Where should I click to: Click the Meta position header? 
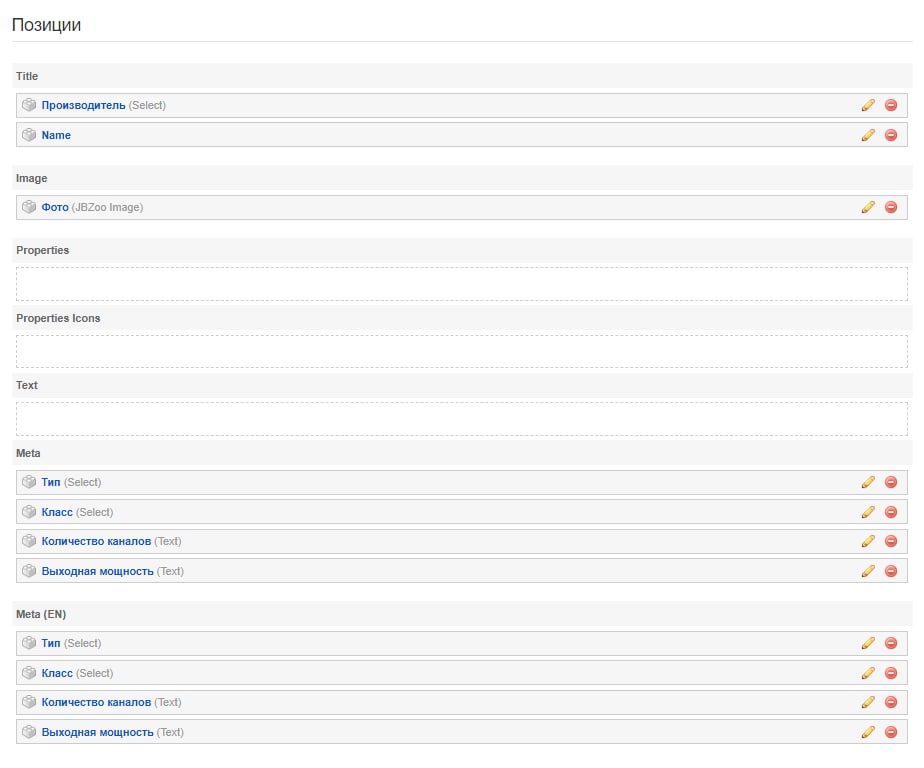coord(462,453)
